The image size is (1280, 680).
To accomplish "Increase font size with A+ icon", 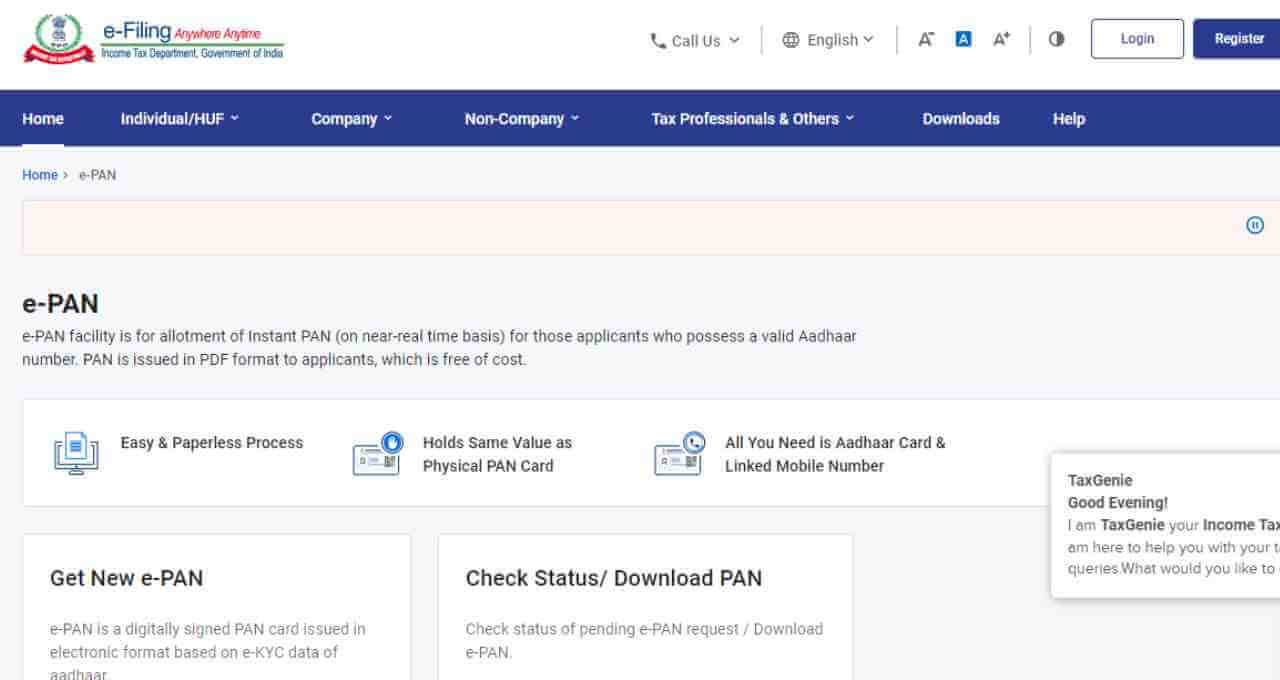I will [1001, 39].
